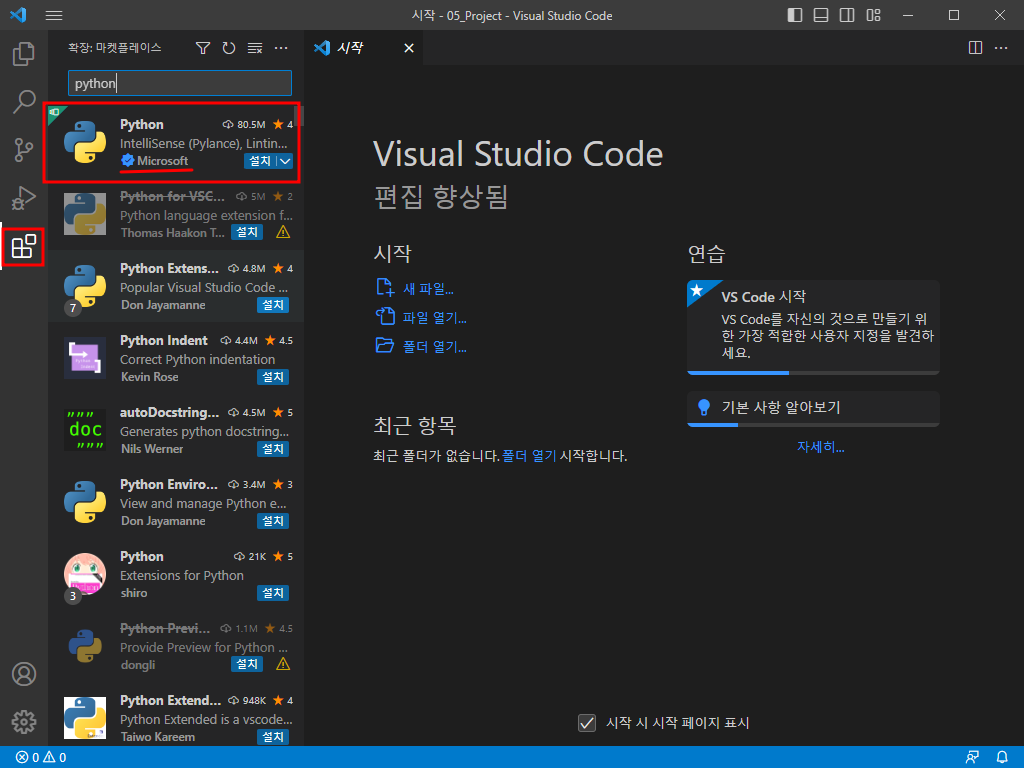Install Python Extended by Taiwo Kareem
The width and height of the screenshot is (1024, 768).
pos(273,737)
